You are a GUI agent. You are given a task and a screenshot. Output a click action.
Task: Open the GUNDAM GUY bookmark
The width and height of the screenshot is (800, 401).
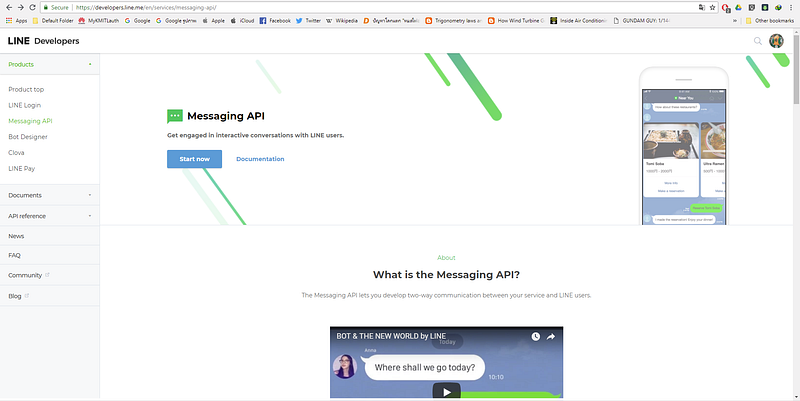641,21
